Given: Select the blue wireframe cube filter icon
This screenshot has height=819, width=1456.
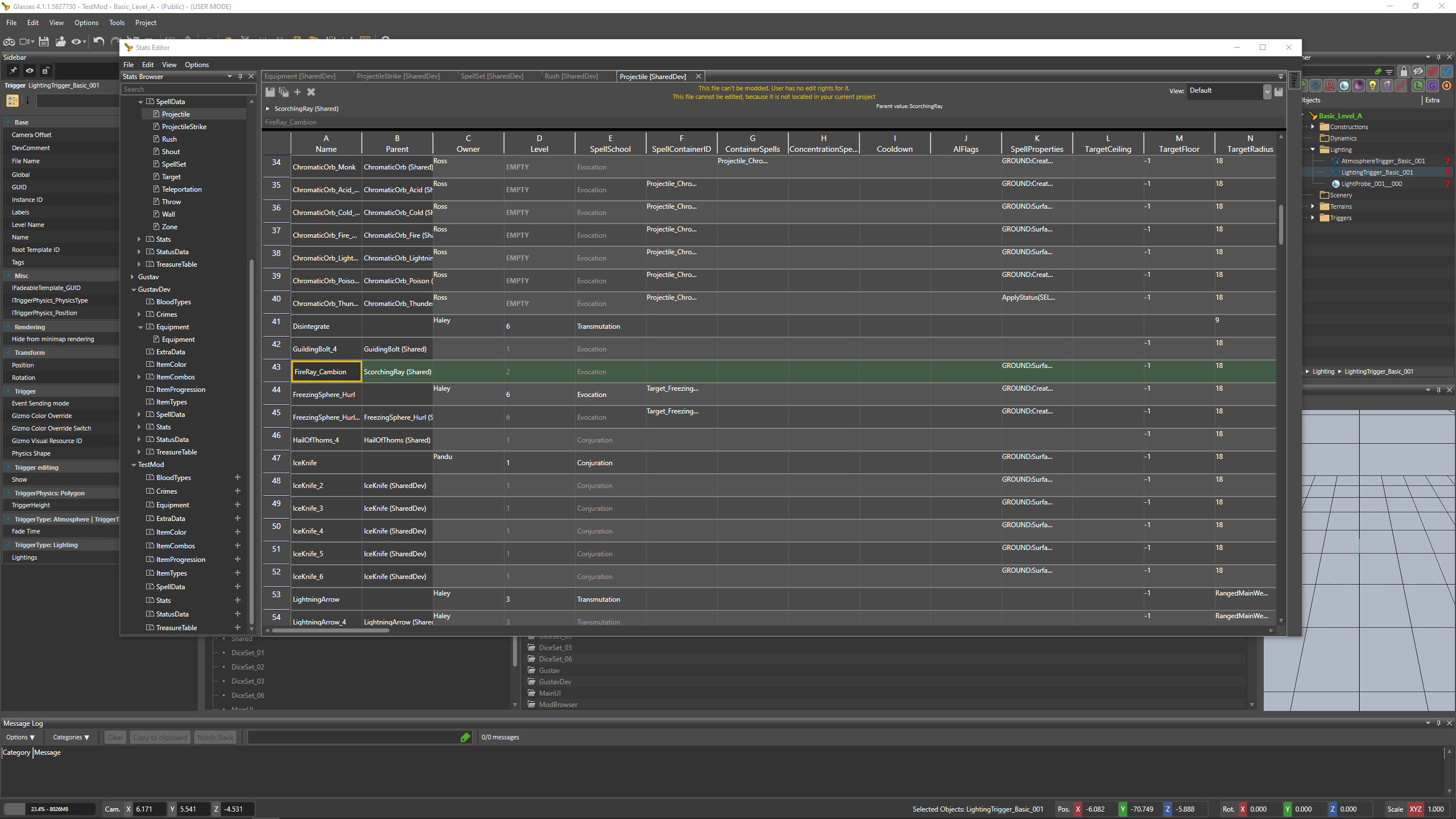Looking at the screenshot, I should point(1316,86).
